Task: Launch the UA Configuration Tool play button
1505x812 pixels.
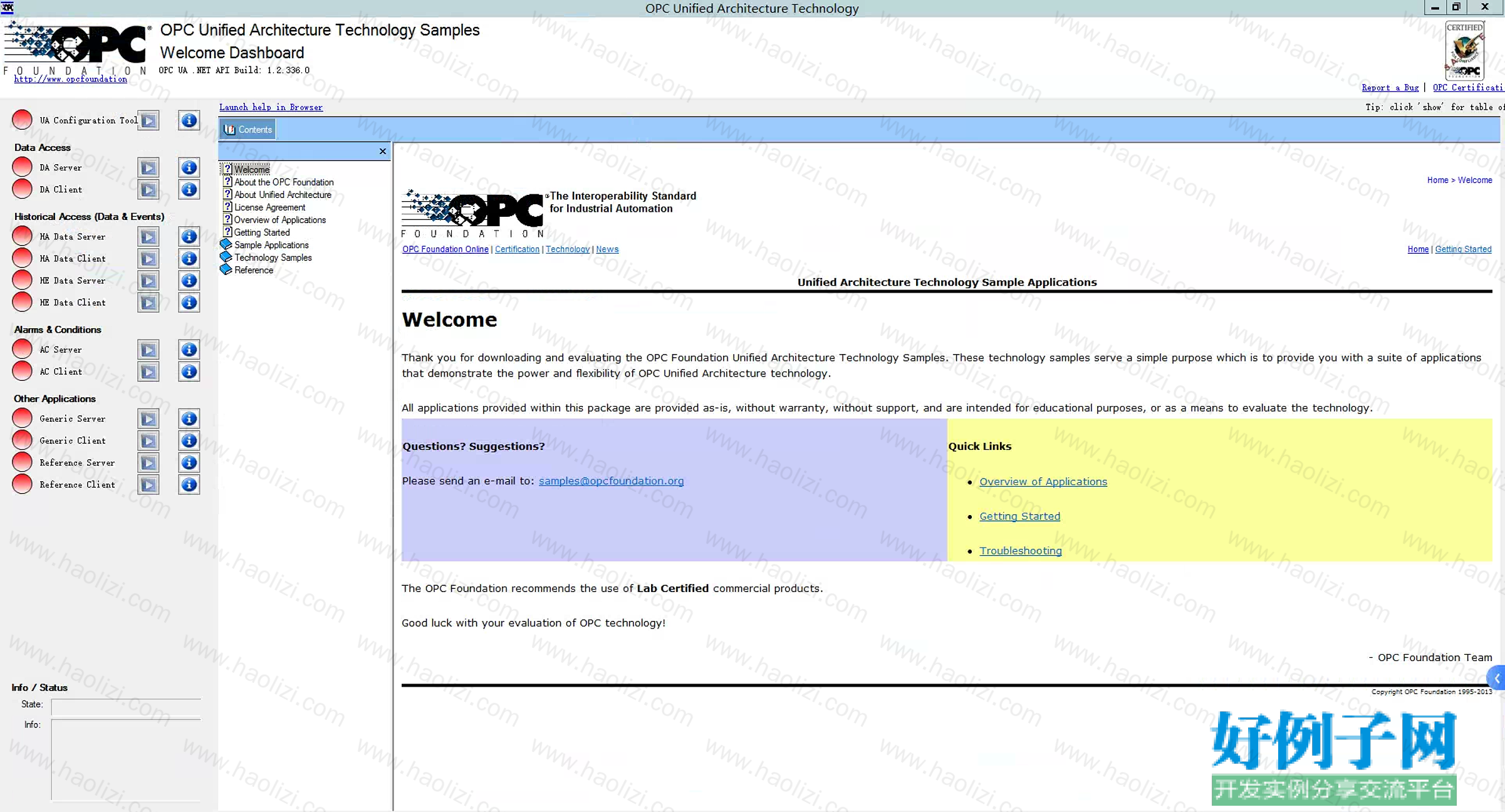Action: click(x=148, y=120)
